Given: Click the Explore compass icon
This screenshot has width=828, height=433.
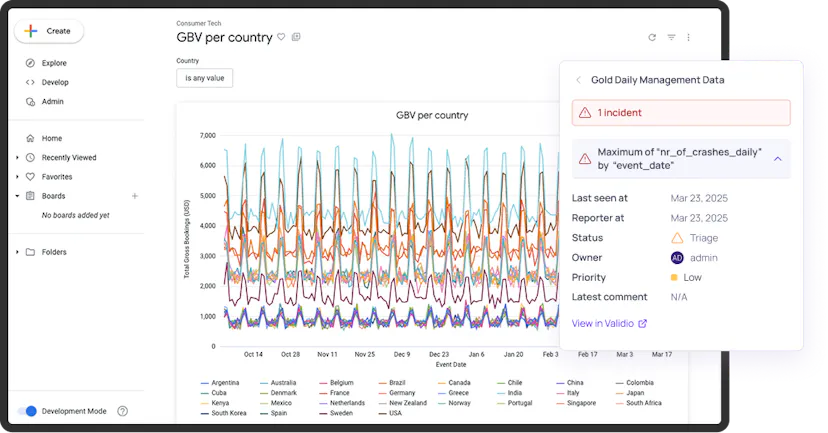Looking at the screenshot, I should 30,63.
